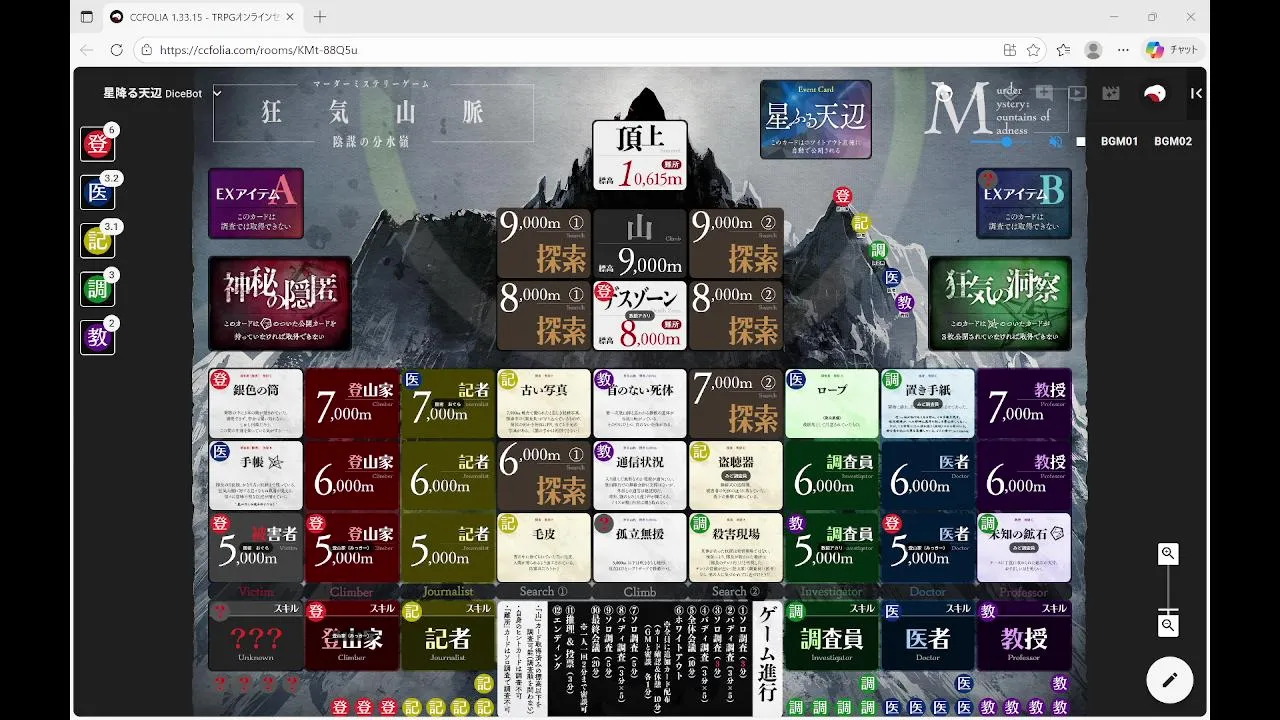Adjust the BGM volume slider
The height and width of the screenshot is (720, 1280).
coord(1006,142)
